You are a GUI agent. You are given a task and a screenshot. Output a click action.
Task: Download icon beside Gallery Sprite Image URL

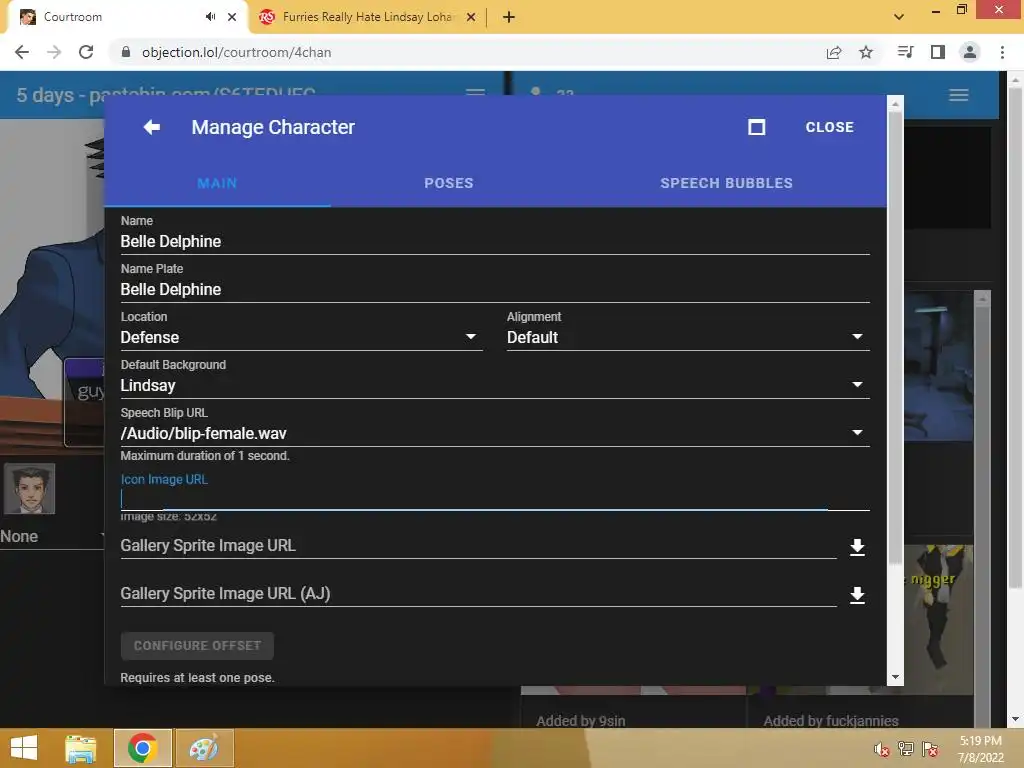(x=857, y=547)
